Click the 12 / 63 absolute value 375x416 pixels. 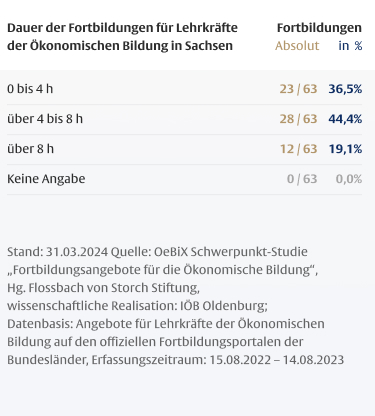[298, 149]
